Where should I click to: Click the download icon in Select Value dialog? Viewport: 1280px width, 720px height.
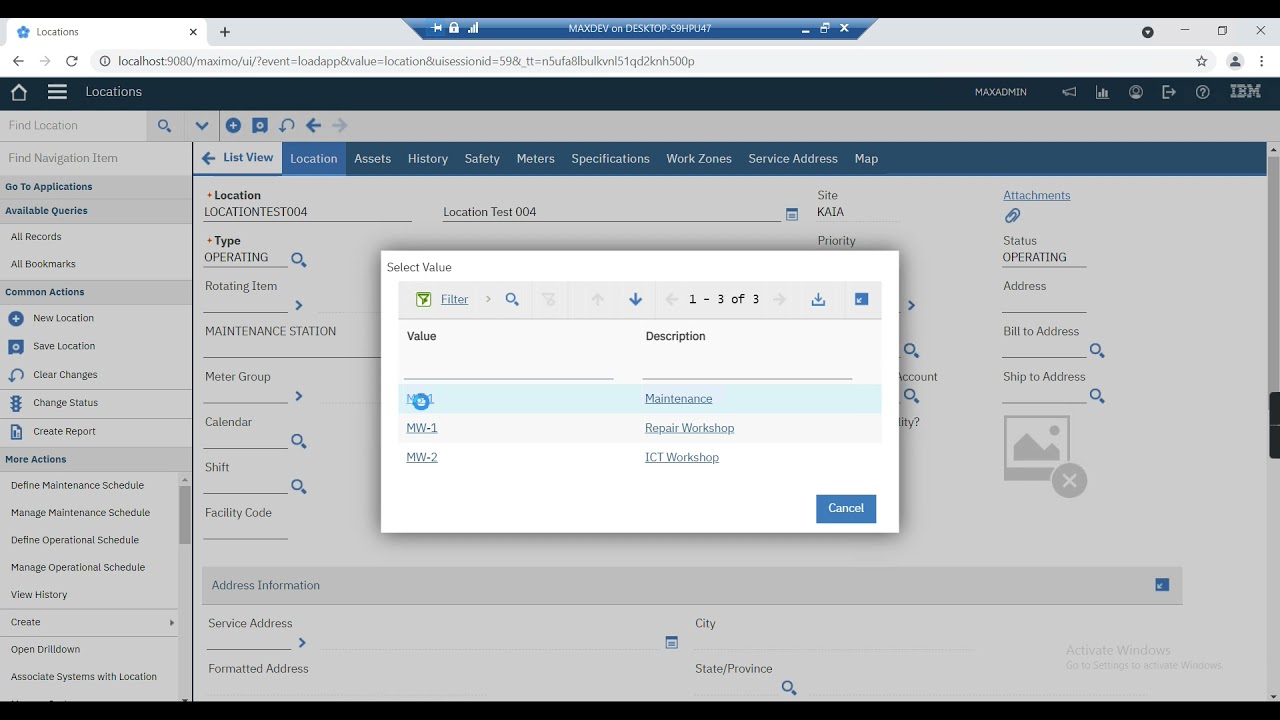pos(818,299)
